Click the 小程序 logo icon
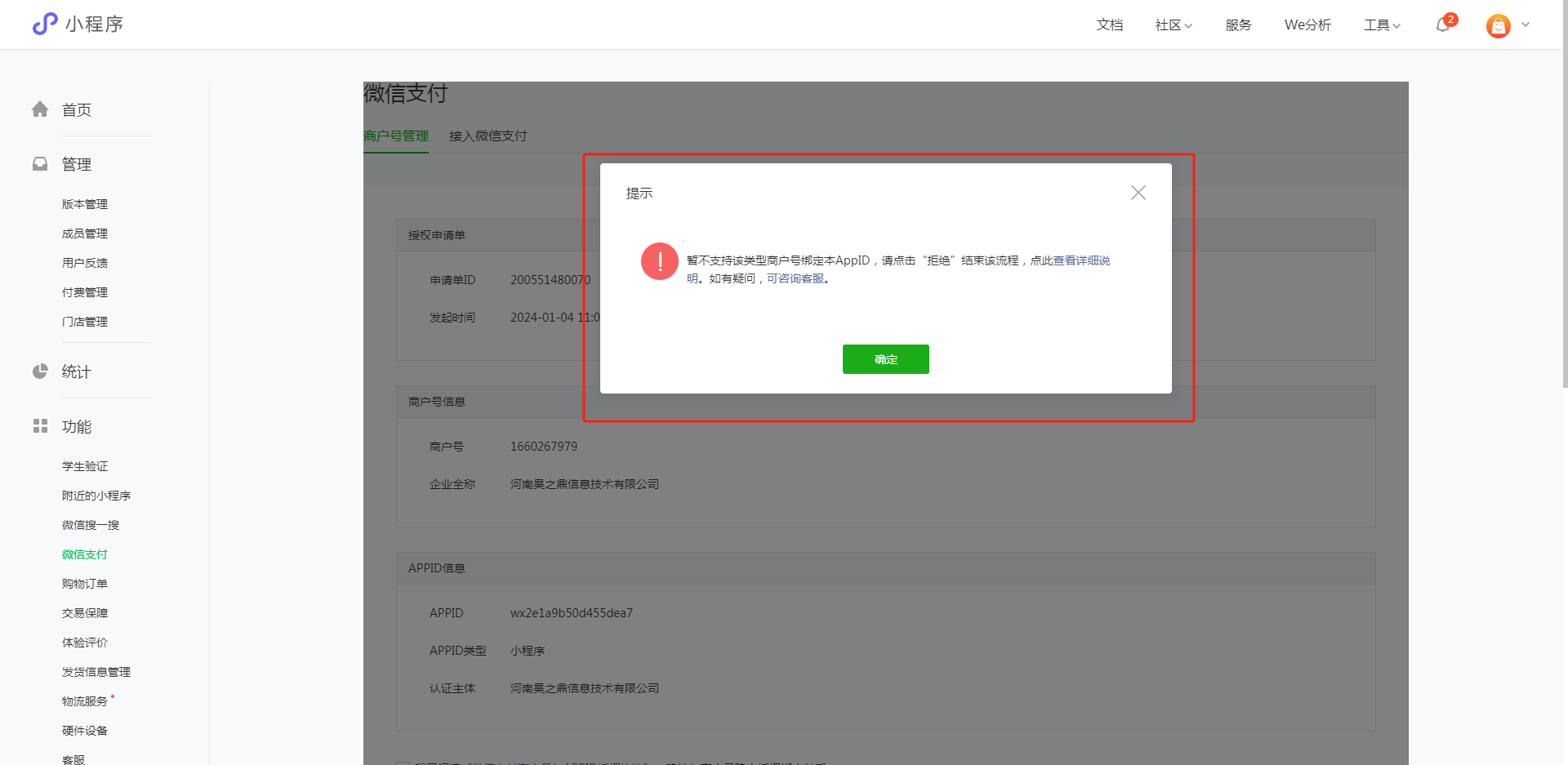The image size is (1568, 765). pos(45,24)
